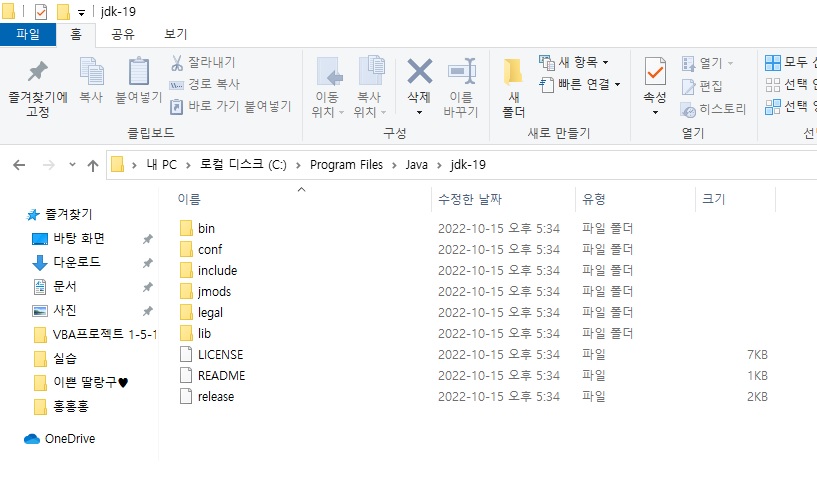
Task: Expand the Delete (삭제) dropdown arrow
Action: [419, 113]
